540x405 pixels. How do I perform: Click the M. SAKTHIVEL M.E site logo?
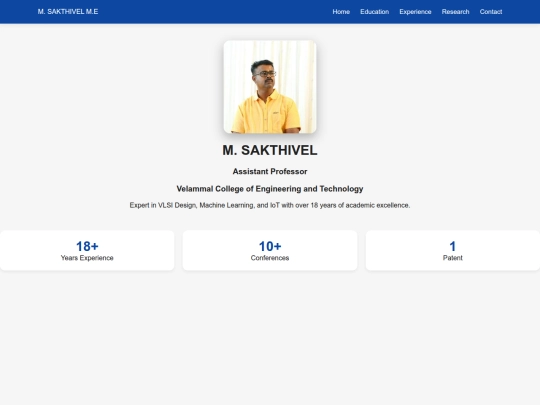(x=68, y=12)
